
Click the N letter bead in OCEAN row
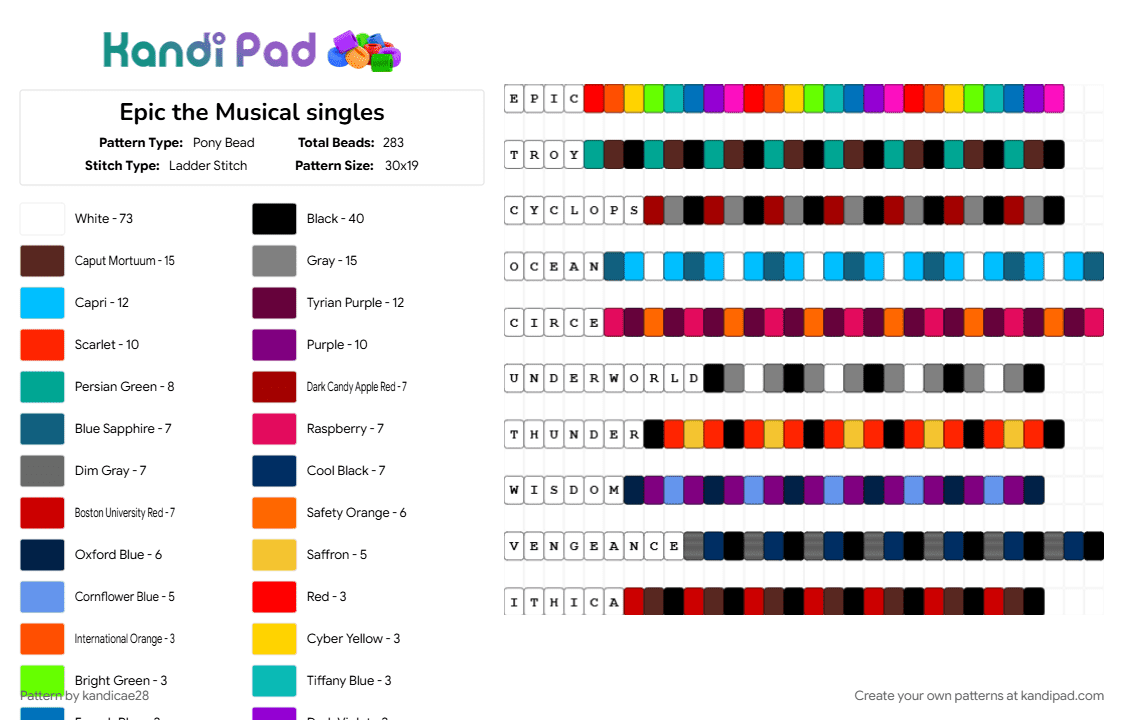tap(594, 267)
